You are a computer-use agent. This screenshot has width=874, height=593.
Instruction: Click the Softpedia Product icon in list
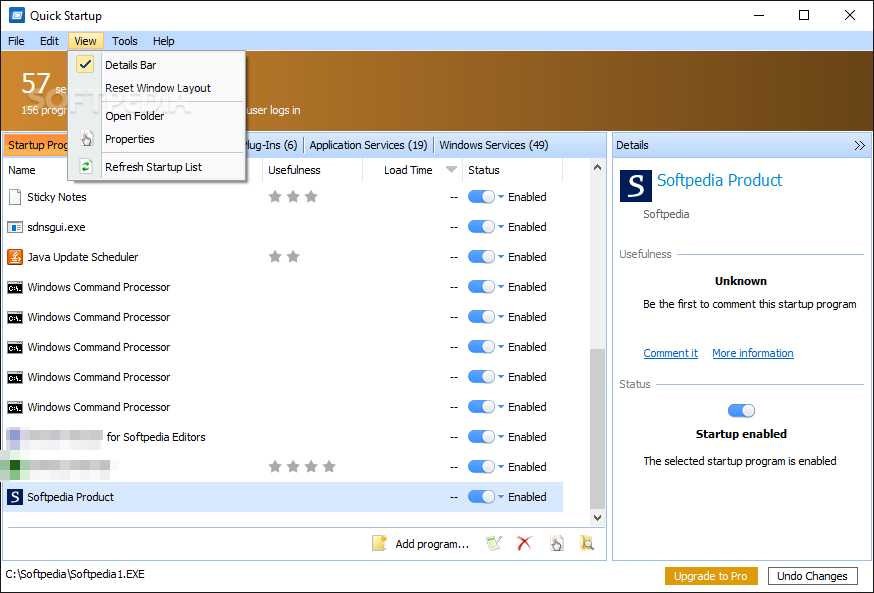coord(15,497)
